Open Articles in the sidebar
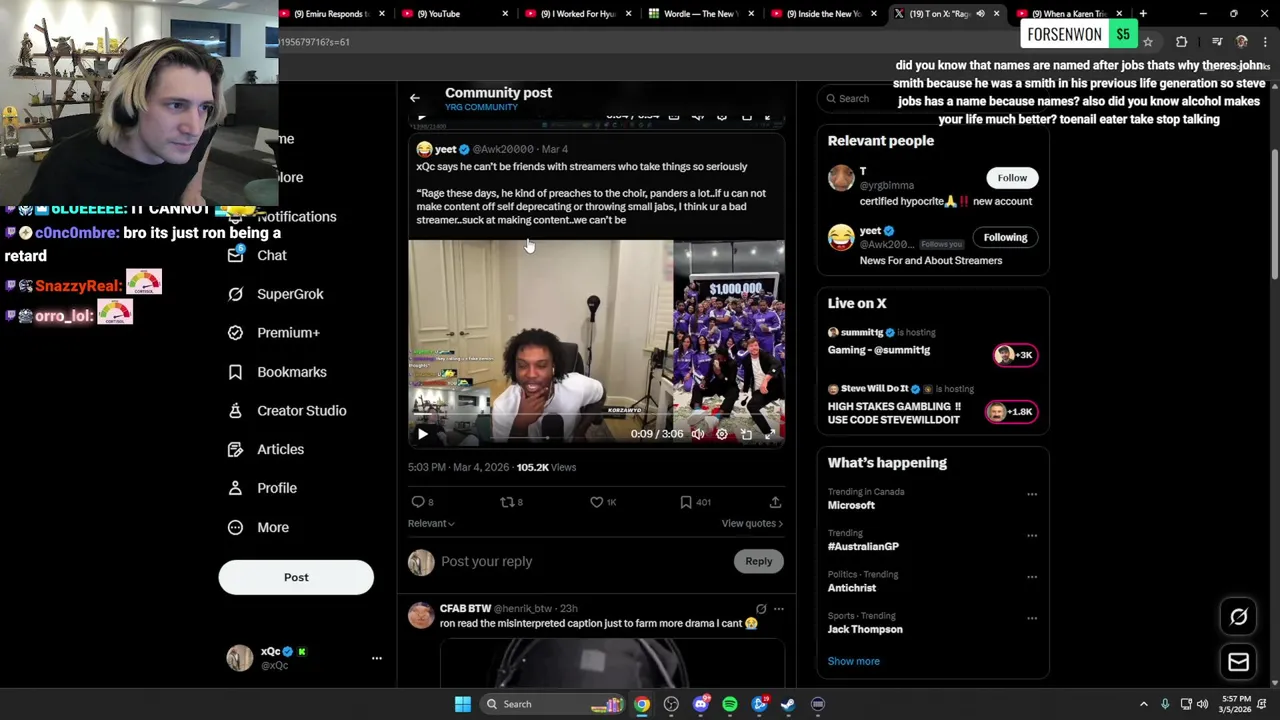This screenshot has width=1280, height=720. coord(266,450)
